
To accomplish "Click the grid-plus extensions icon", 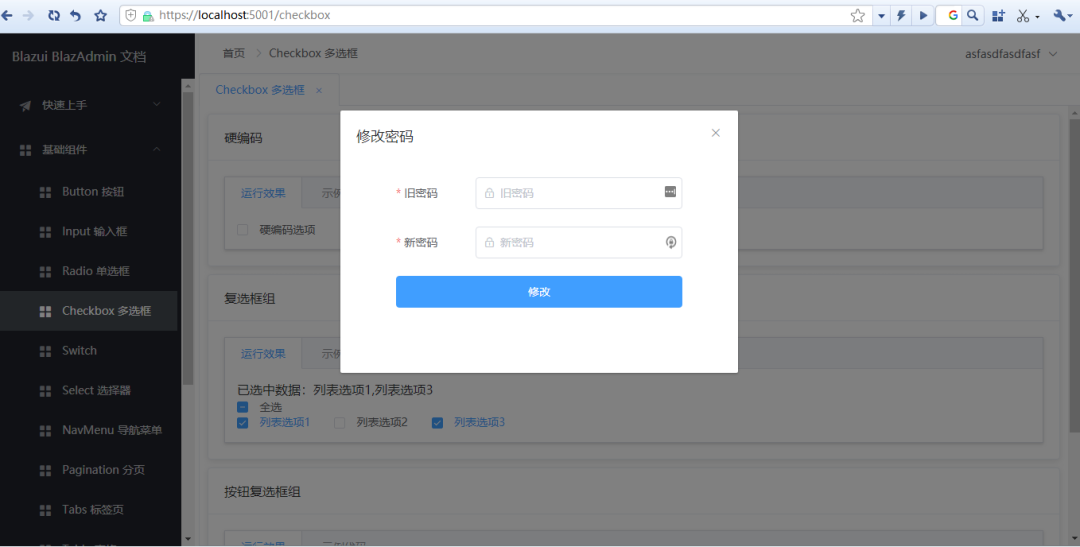I will click(998, 15).
